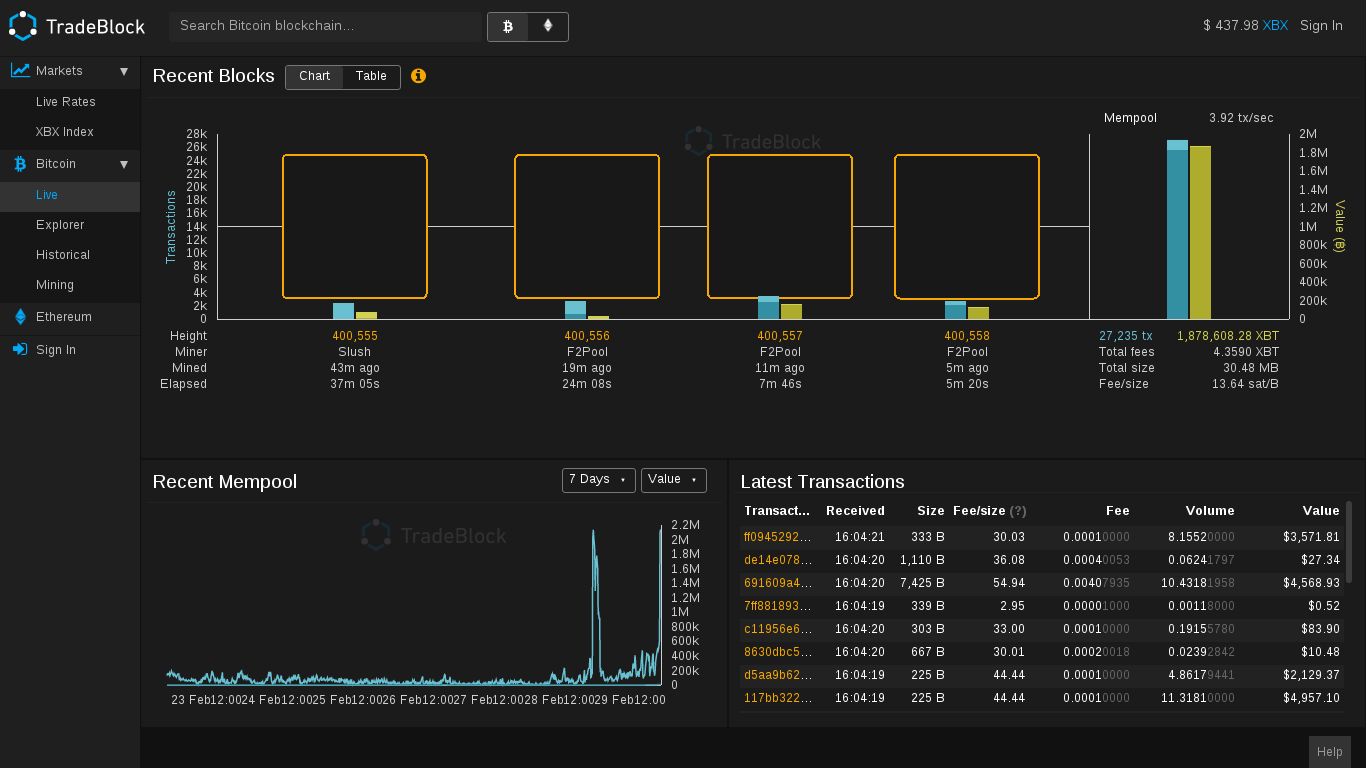Open block height 400,557
1366x768 pixels.
coord(780,337)
